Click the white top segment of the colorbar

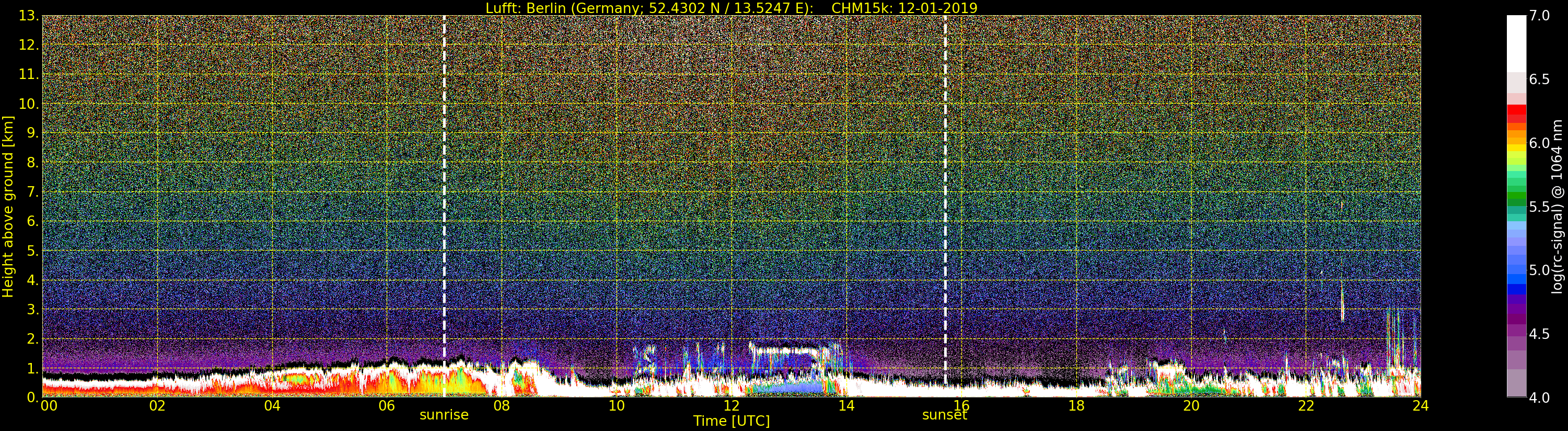point(1516,44)
